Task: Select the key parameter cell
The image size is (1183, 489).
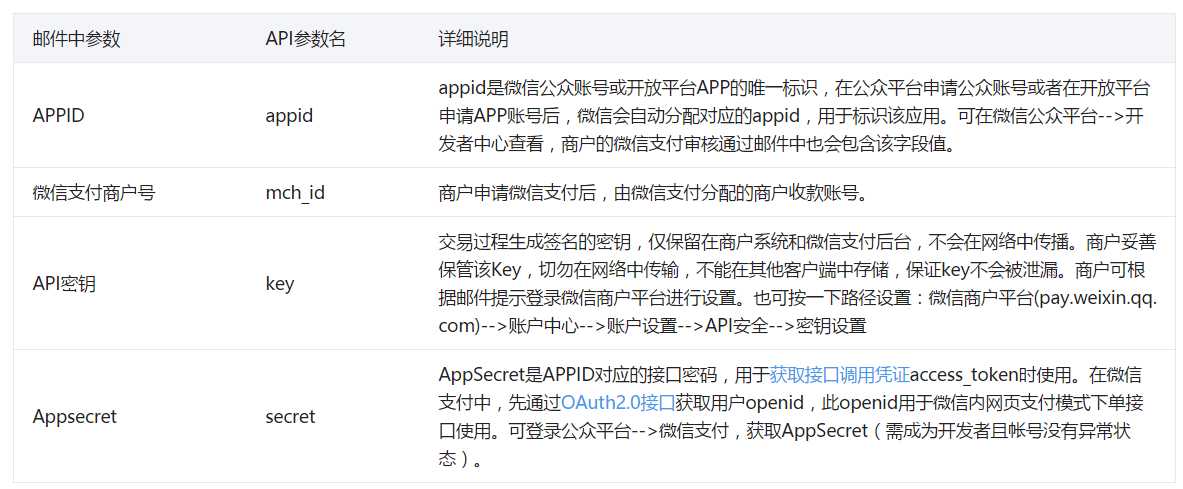Action: (x=279, y=284)
